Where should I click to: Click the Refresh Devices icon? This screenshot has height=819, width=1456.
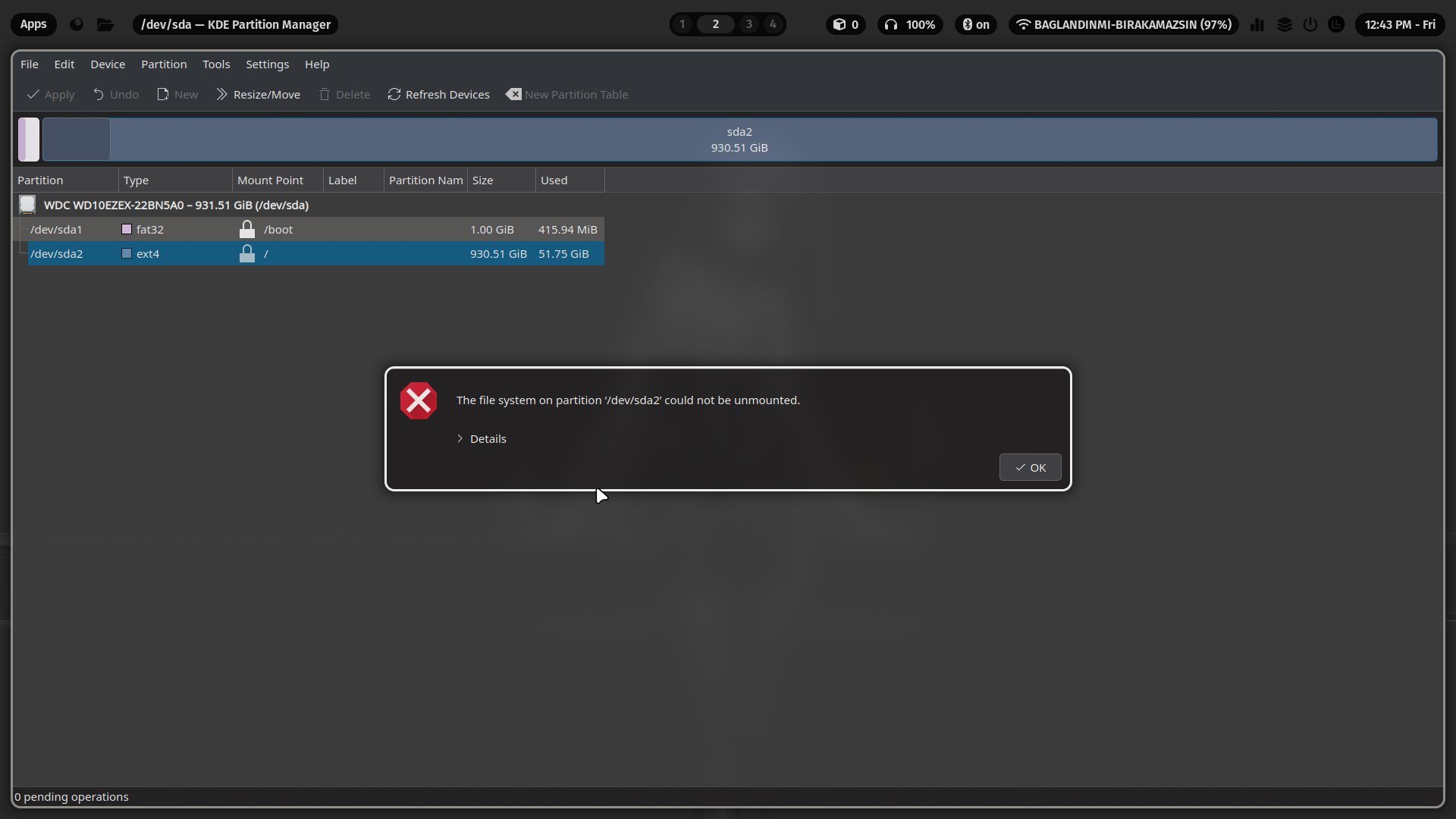394,95
